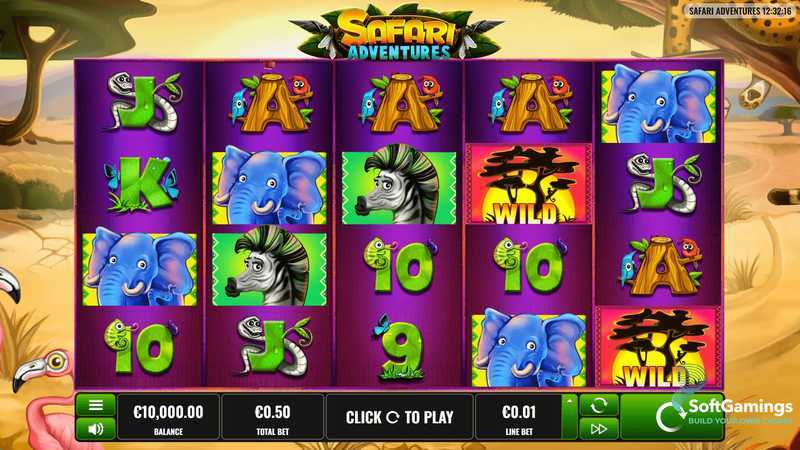Select the Safari Adventures logo
The image size is (800, 450).
point(397,32)
